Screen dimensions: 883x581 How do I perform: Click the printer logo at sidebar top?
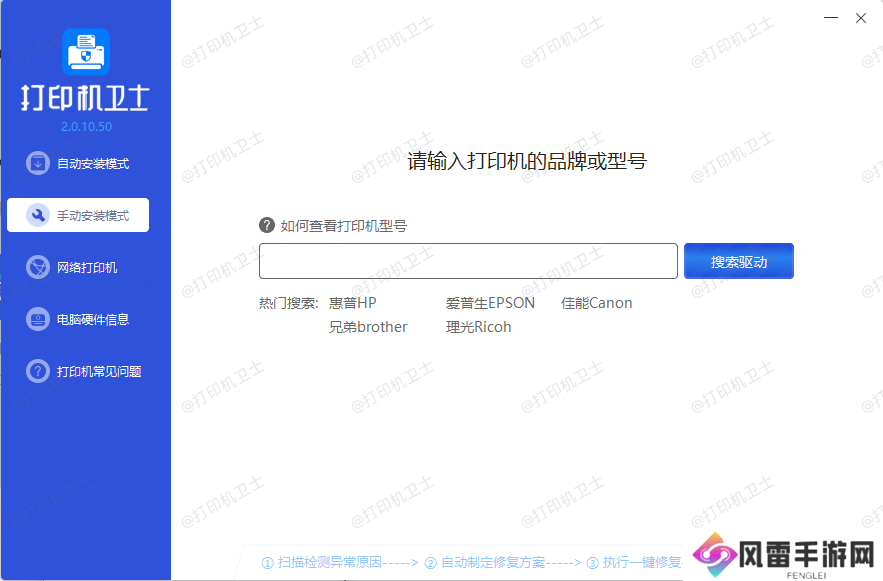(x=87, y=52)
